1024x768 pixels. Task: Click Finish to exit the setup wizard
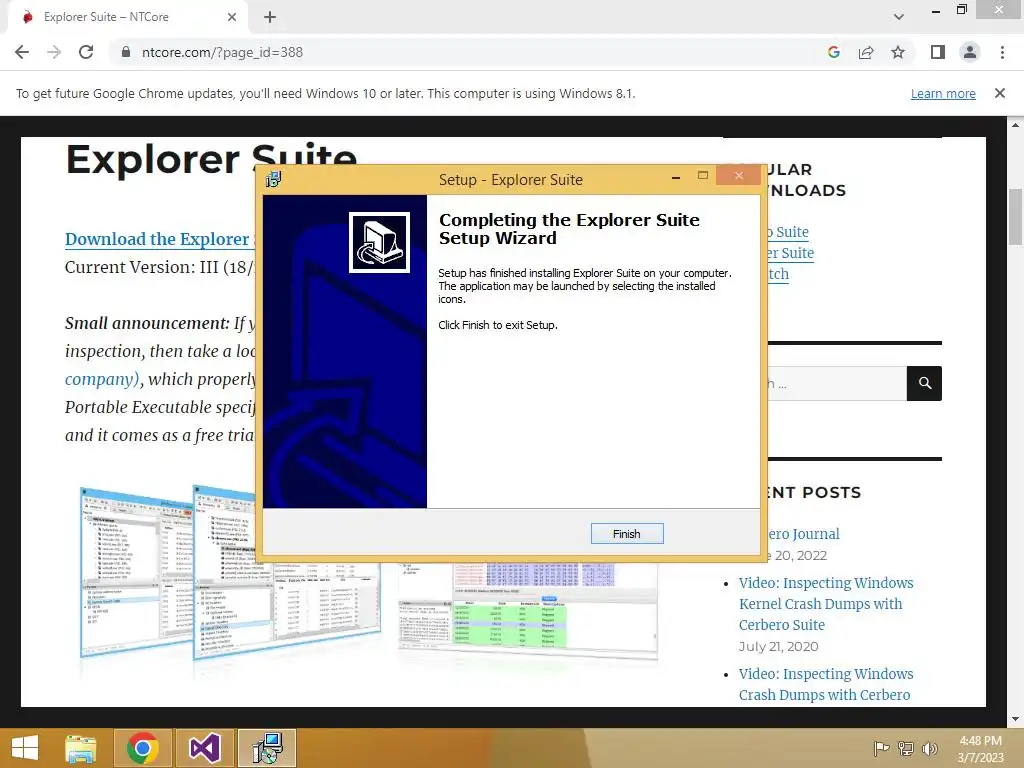[x=627, y=534]
